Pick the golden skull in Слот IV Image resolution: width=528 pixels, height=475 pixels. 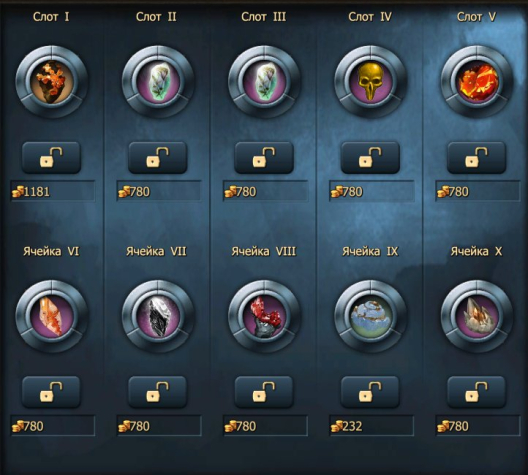(x=370, y=82)
